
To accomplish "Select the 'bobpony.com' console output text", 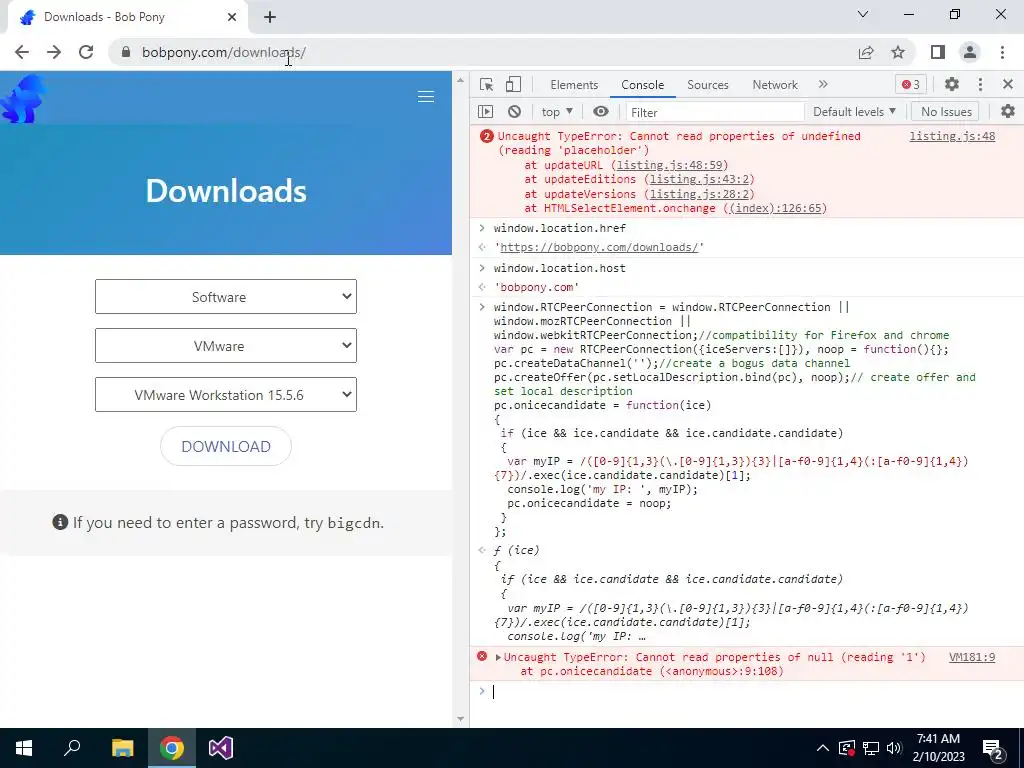I will coord(537,287).
